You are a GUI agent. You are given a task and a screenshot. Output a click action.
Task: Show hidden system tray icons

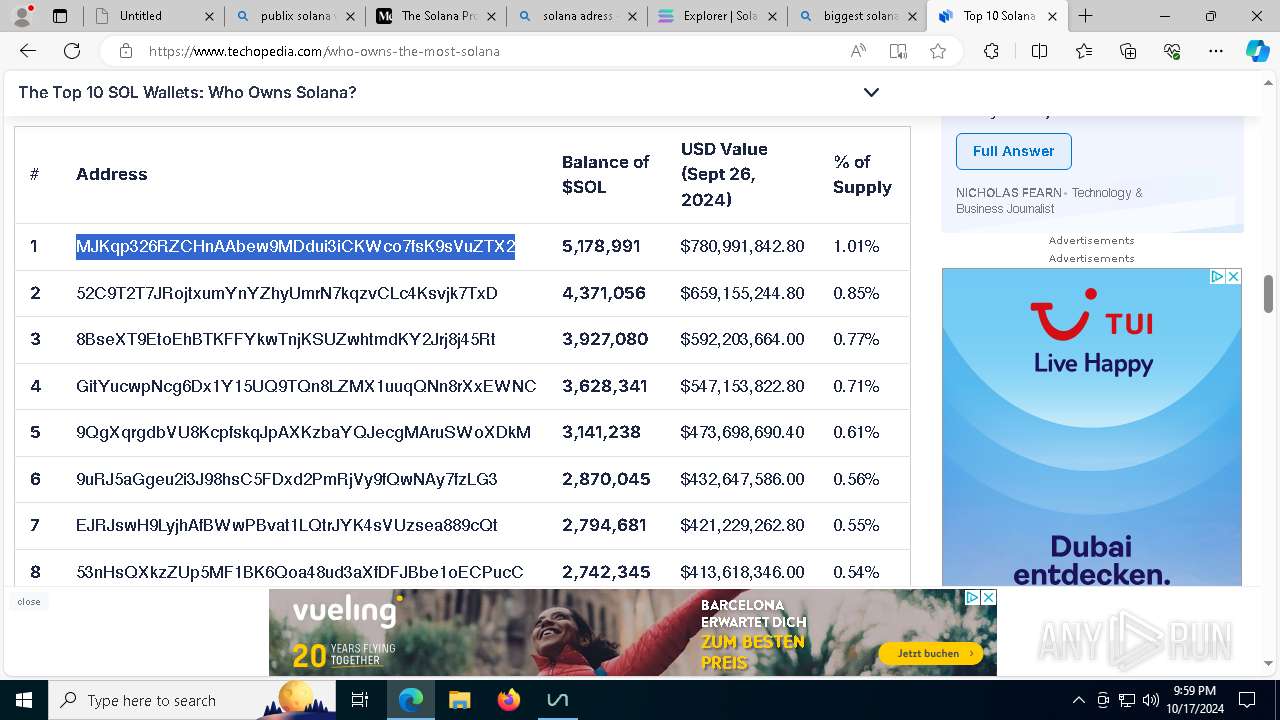[1078, 700]
